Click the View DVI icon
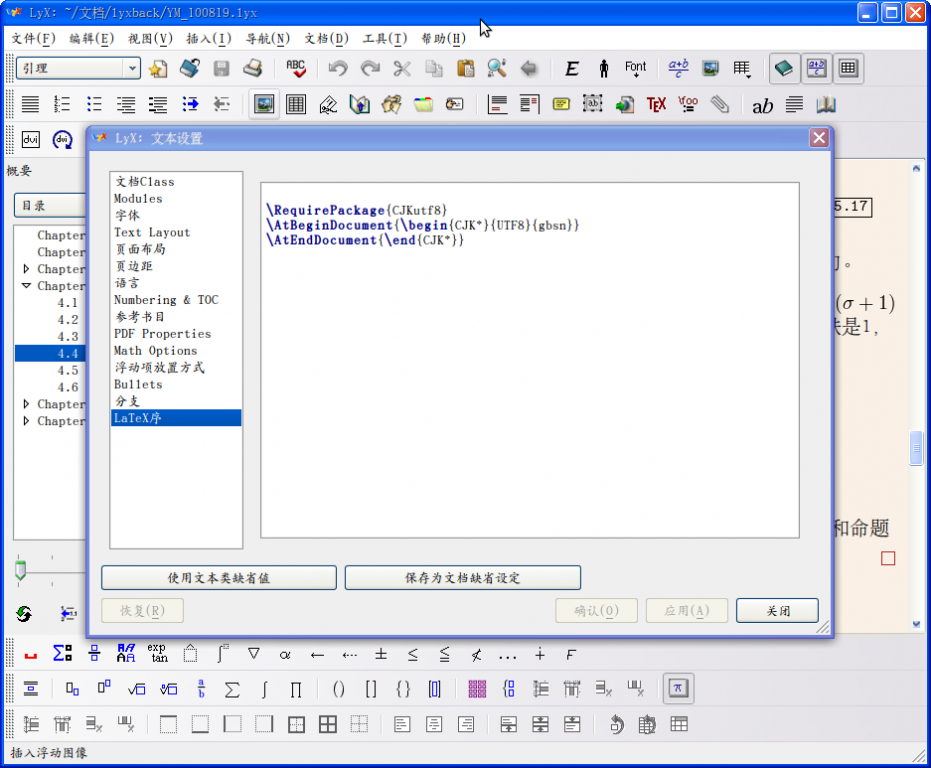931x768 pixels. pos(30,140)
